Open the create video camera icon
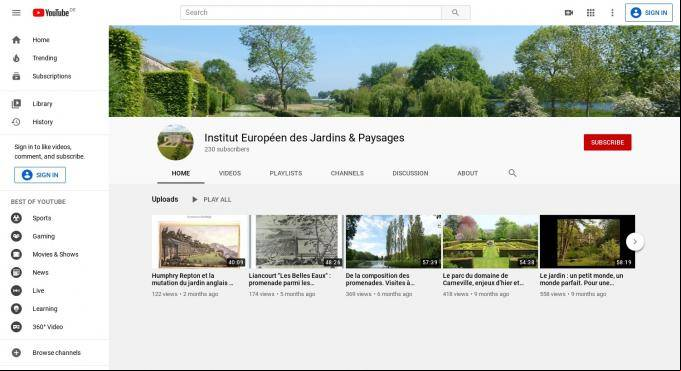This screenshot has height=371, width=681. 569,13
